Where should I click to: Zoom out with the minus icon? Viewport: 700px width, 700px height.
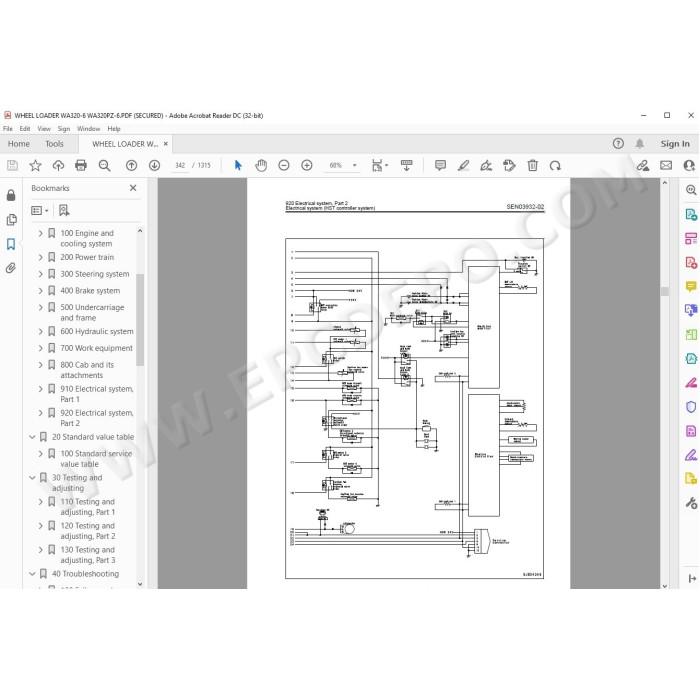[284, 166]
